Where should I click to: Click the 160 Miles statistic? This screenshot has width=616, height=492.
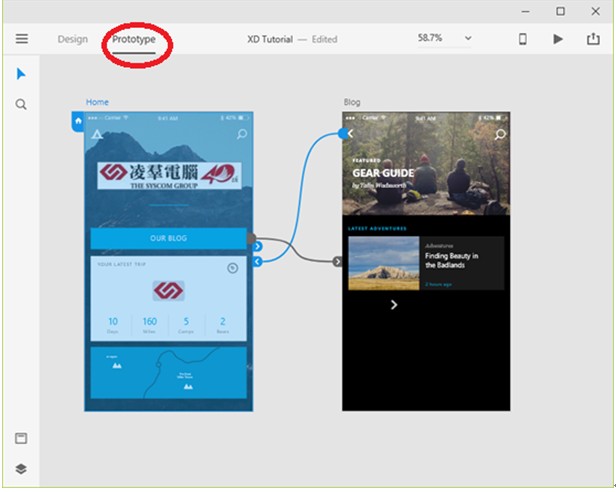[x=149, y=325]
